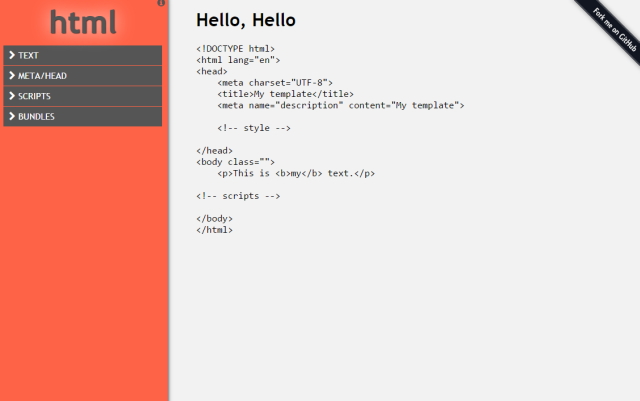Click the chevron icon beside SCRIPTS
The height and width of the screenshot is (401, 640).
(x=12, y=96)
